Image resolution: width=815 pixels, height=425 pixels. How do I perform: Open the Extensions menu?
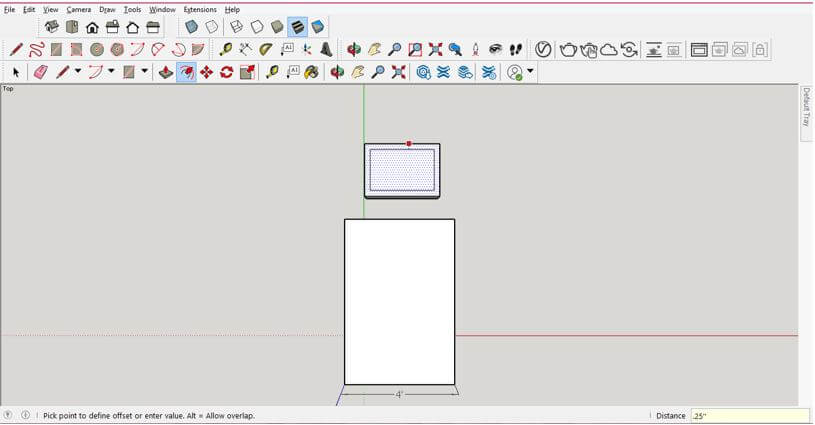point(200,9)
